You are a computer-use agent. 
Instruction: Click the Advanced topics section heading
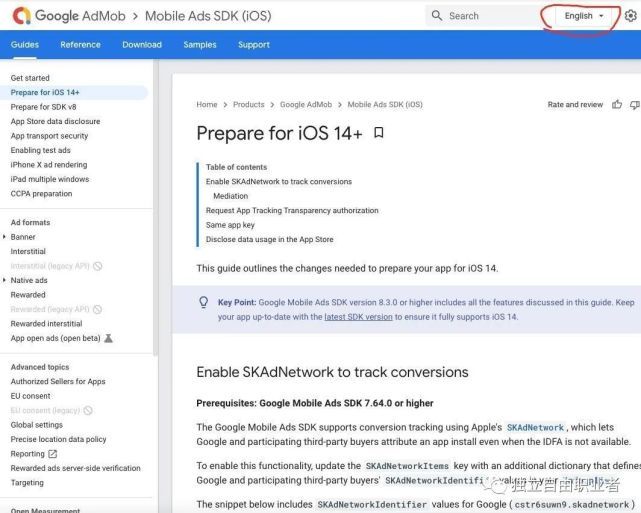tap(40, 367)
